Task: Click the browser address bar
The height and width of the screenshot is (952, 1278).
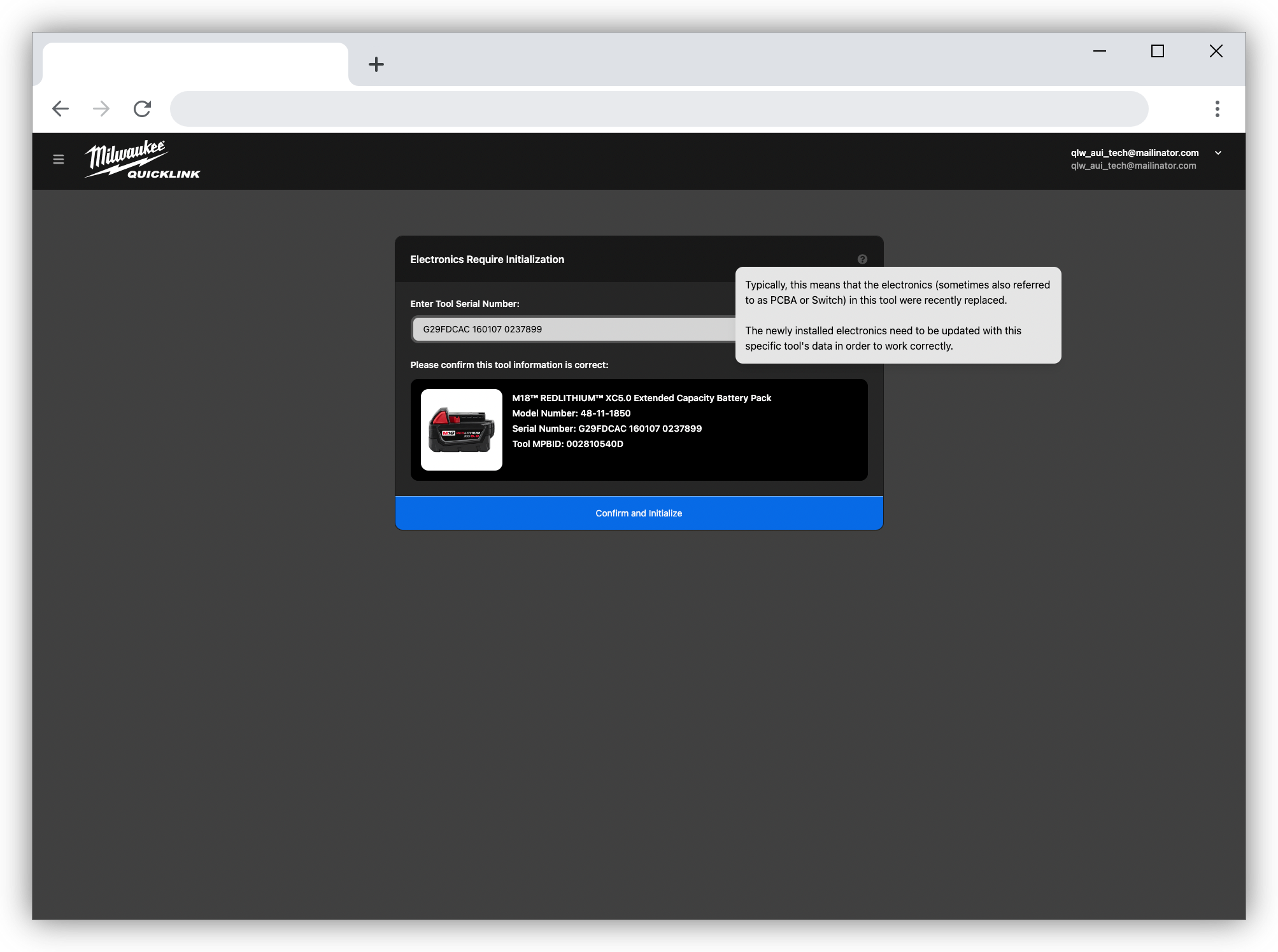Action: 659,109
